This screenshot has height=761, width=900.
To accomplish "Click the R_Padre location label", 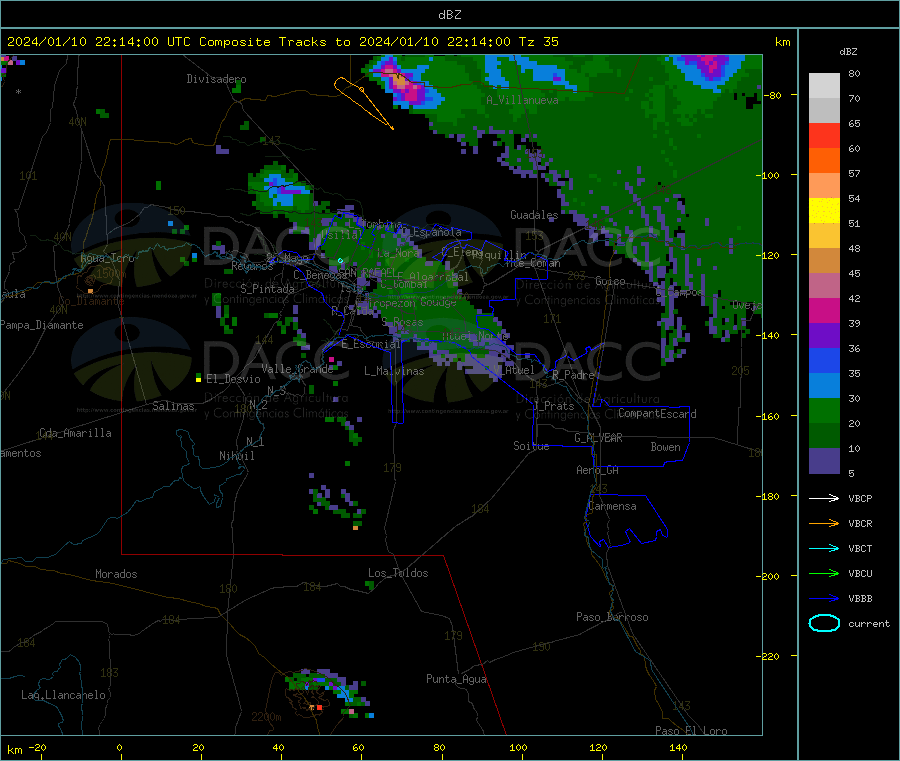I will (x=573, y=375).
